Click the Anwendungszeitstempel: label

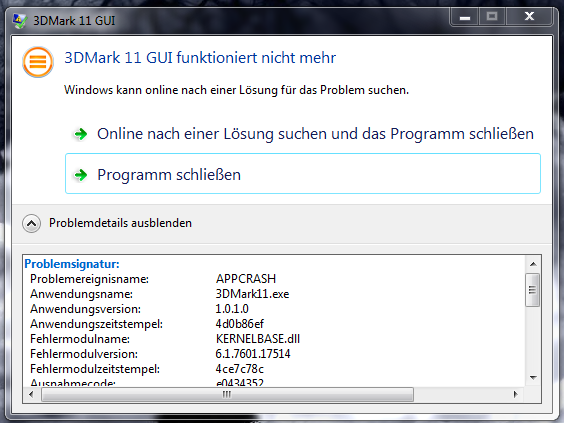(x=96, y=324)
